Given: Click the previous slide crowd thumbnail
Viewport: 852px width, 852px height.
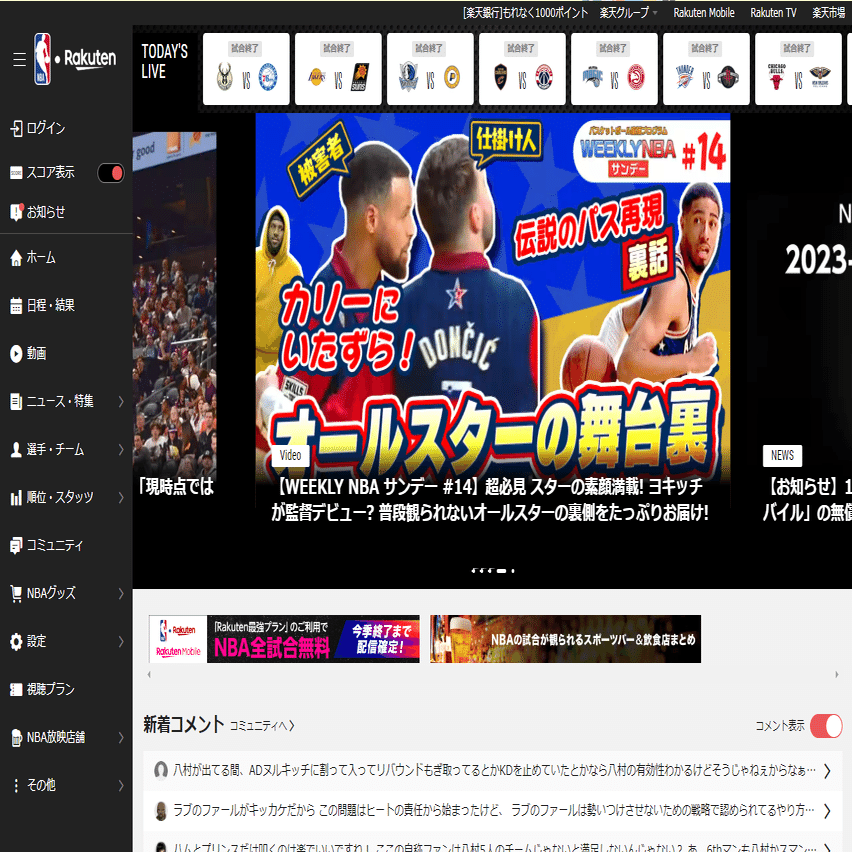Looking at the screenshot, I should (174, 304).
